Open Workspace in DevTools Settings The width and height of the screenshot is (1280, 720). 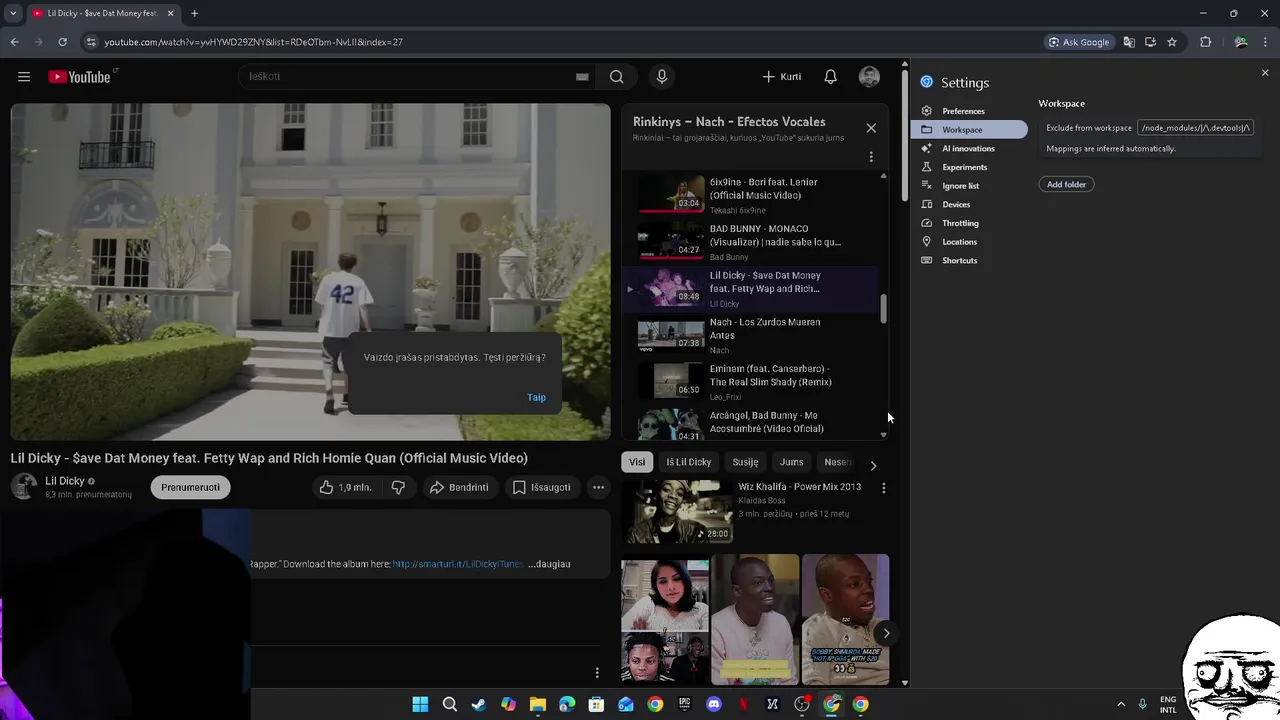pyautogui.click(x=969, y=130)
